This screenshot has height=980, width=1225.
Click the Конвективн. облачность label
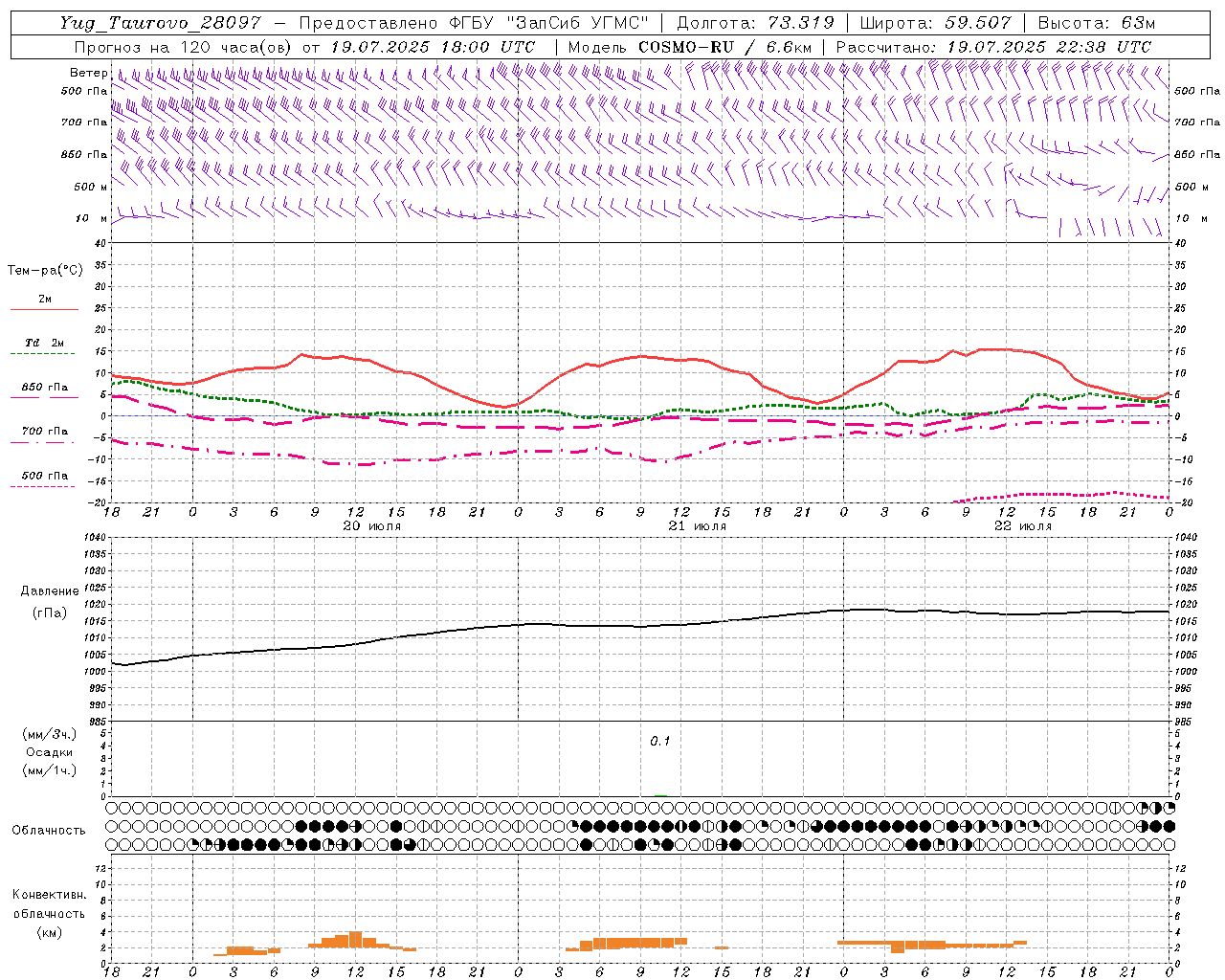(x=49, y=904)
